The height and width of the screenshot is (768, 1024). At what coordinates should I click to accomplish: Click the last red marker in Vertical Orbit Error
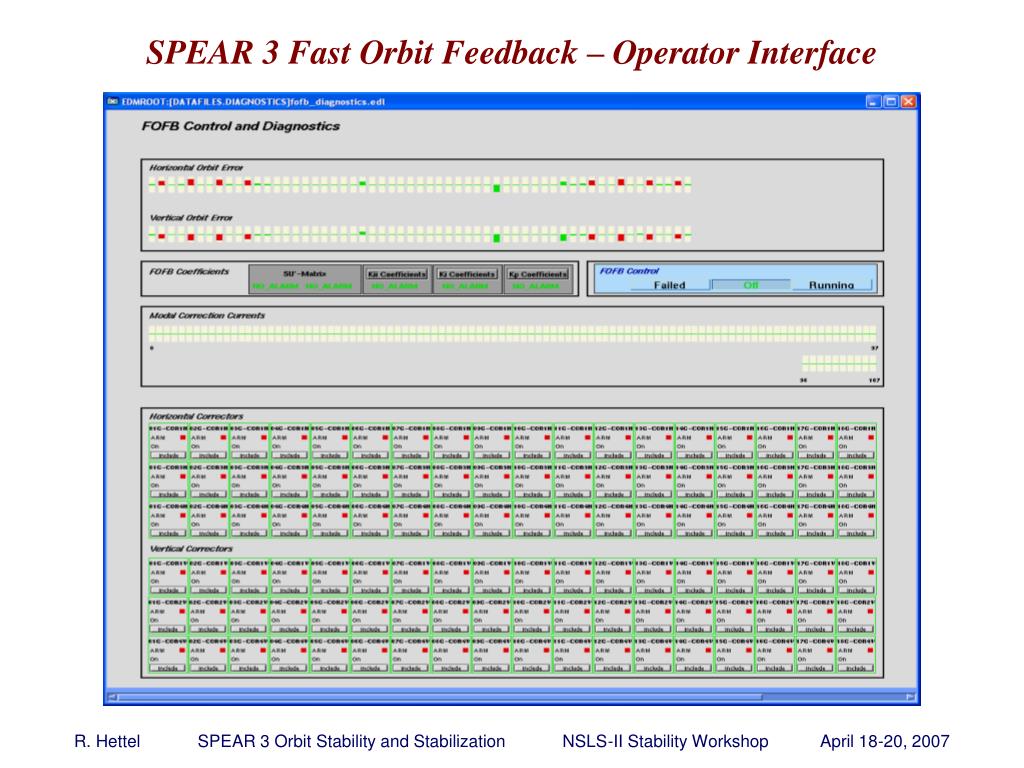pyautogui.click(x=678, y=235)
